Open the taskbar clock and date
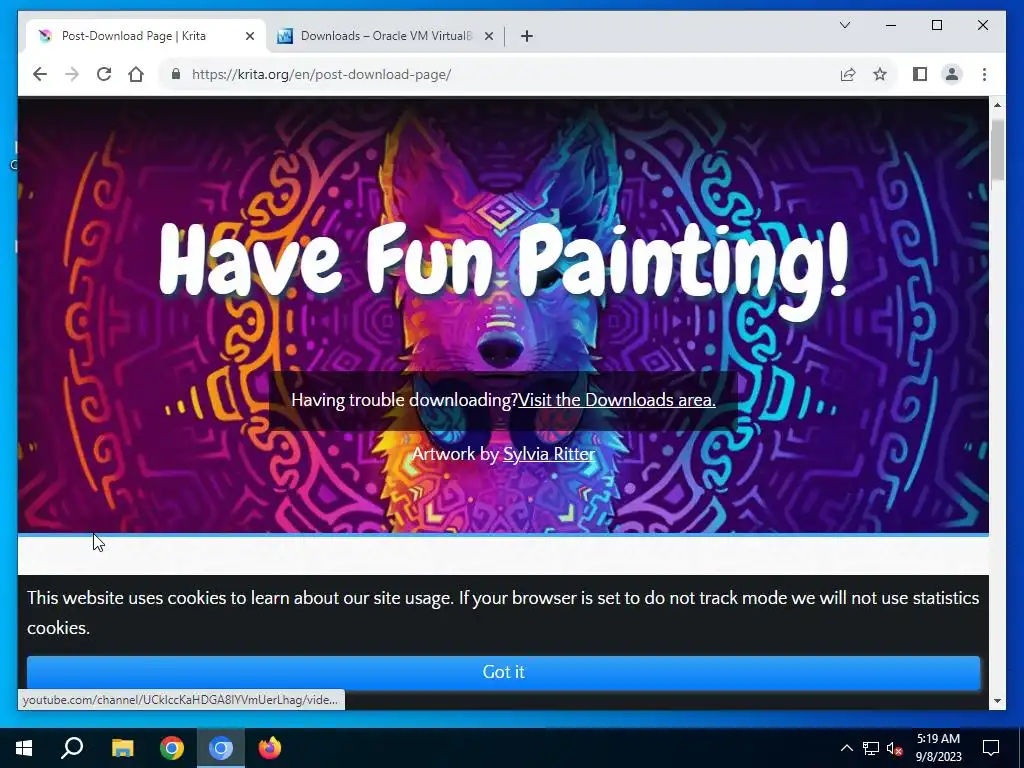Viewport: 1024px width, 768px height. 938,748
